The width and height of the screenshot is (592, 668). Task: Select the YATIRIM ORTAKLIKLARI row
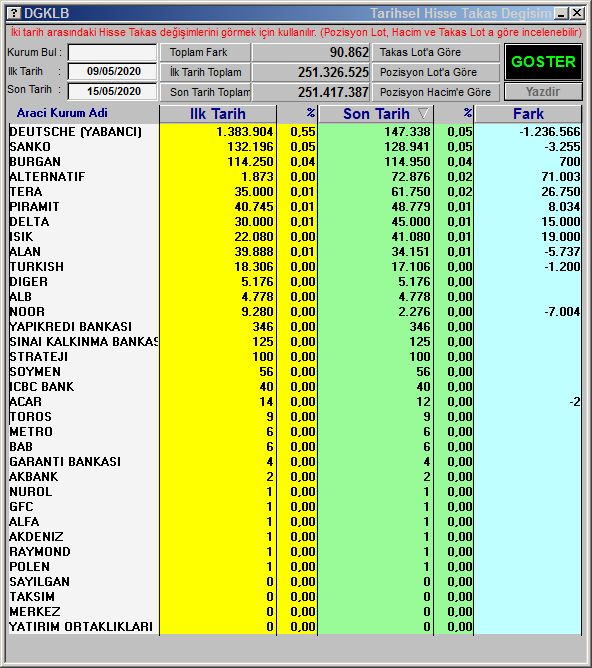[x=295, y=627]
